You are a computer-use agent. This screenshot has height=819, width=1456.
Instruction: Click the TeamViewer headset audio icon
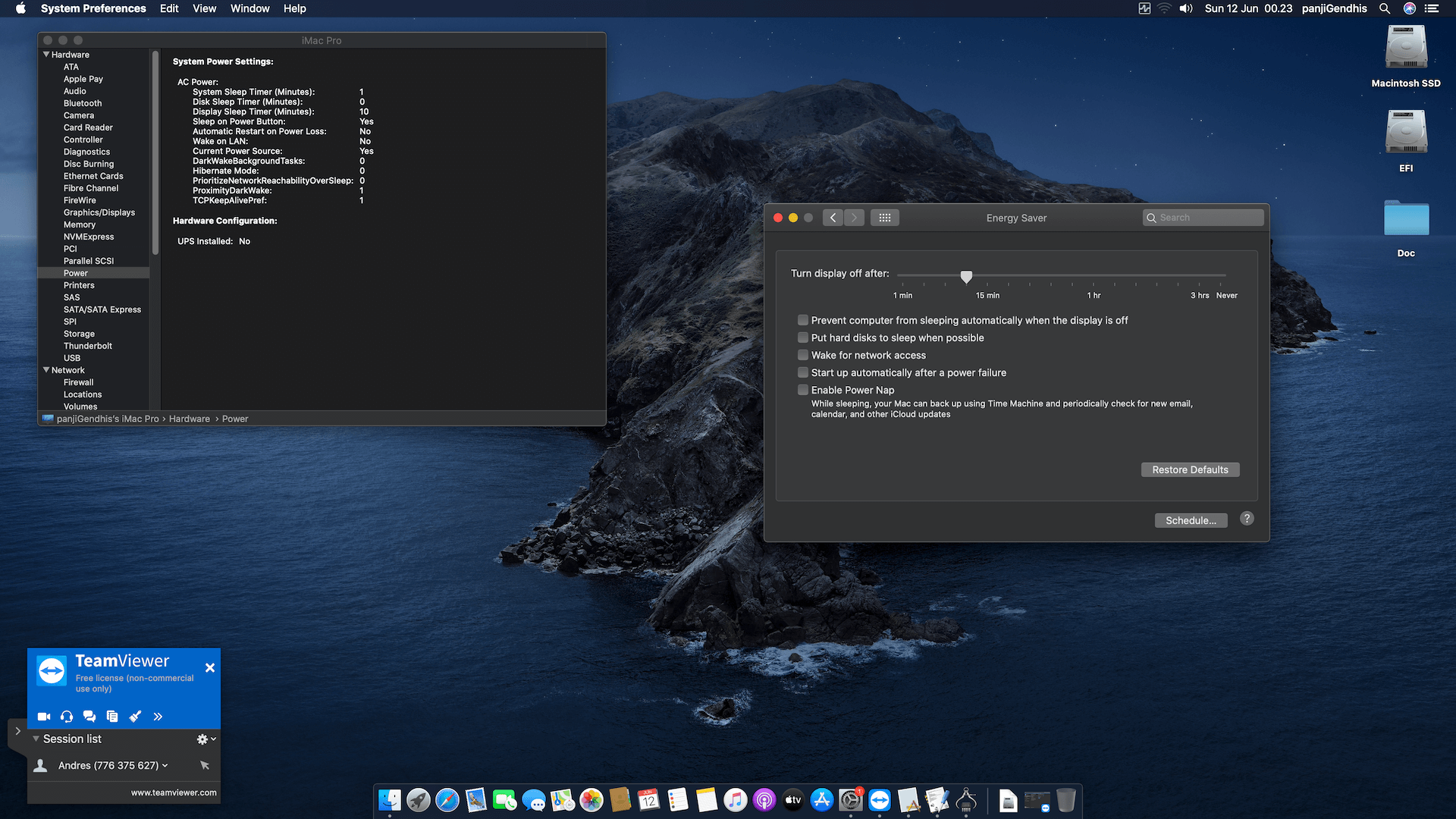67,717
